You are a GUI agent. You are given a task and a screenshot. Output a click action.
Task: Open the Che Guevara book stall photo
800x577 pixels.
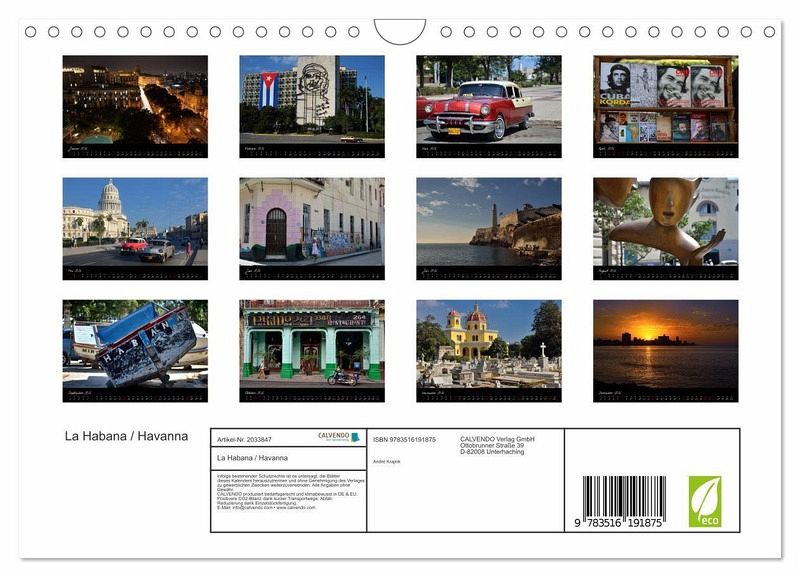pyautogui.click(x=665, y=107)
